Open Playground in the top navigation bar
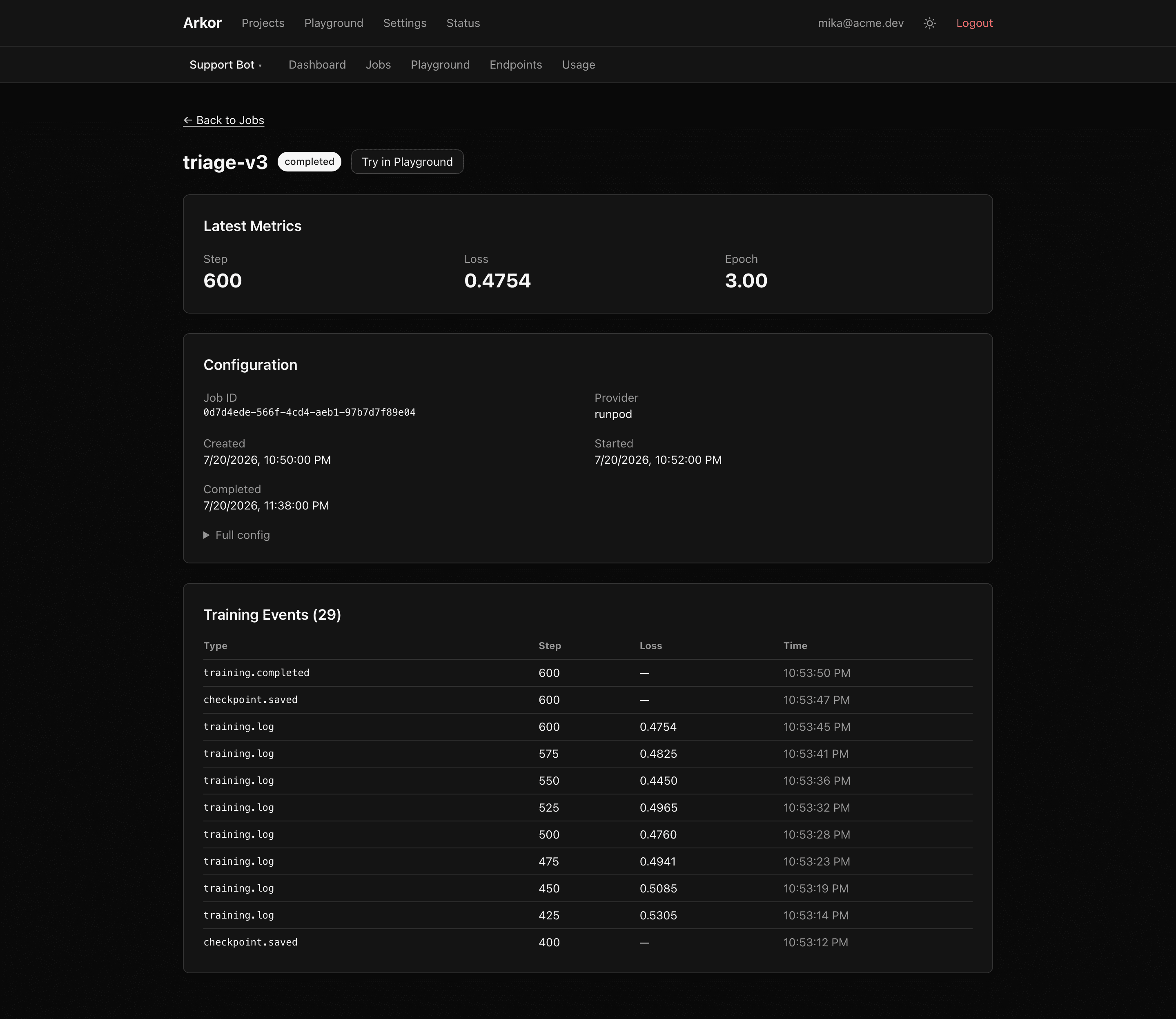This screenshot has width=1176, height=1019. tap(334, 23)
